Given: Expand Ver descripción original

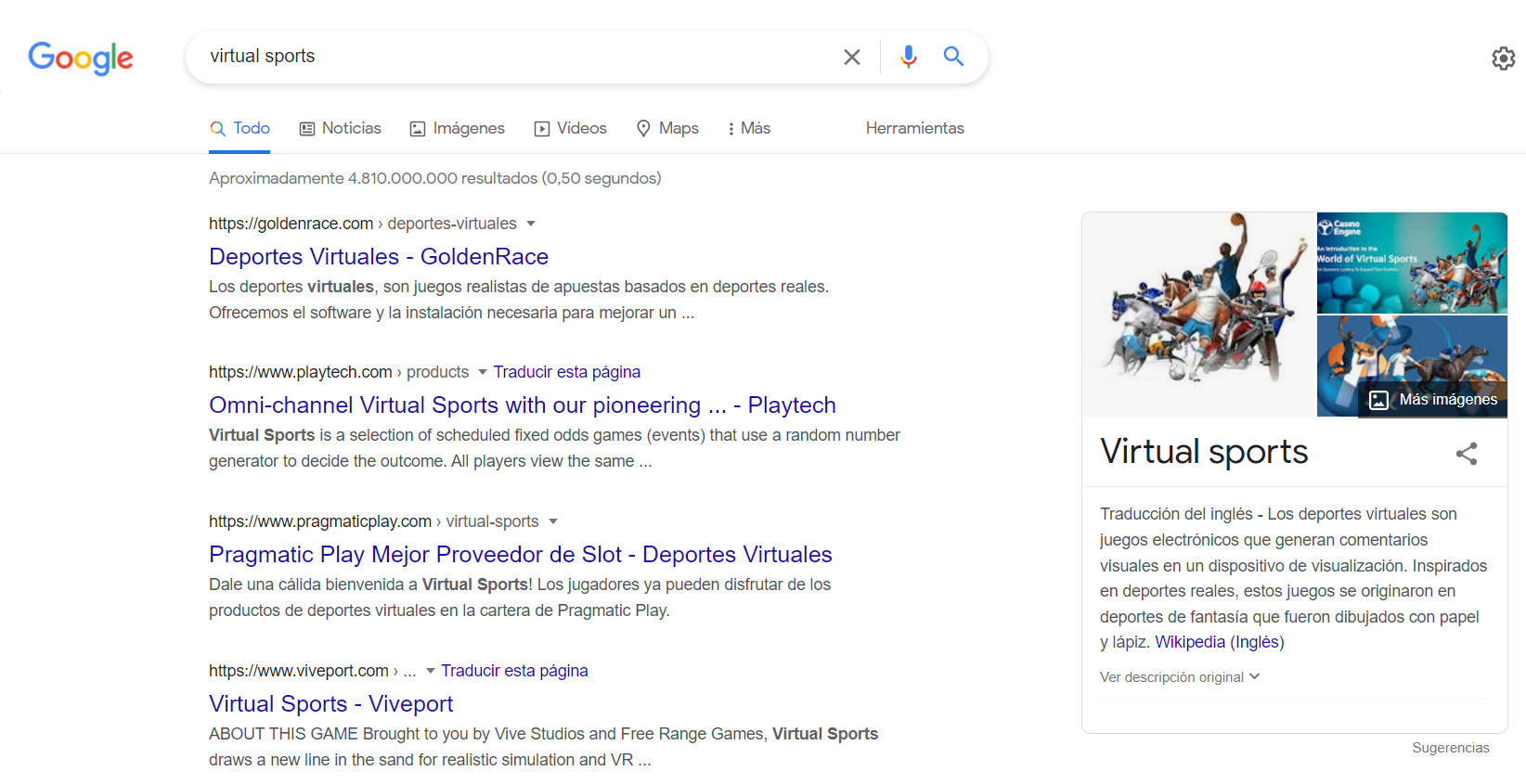Looking at the screenshot, I should (x=1180, y=677).
